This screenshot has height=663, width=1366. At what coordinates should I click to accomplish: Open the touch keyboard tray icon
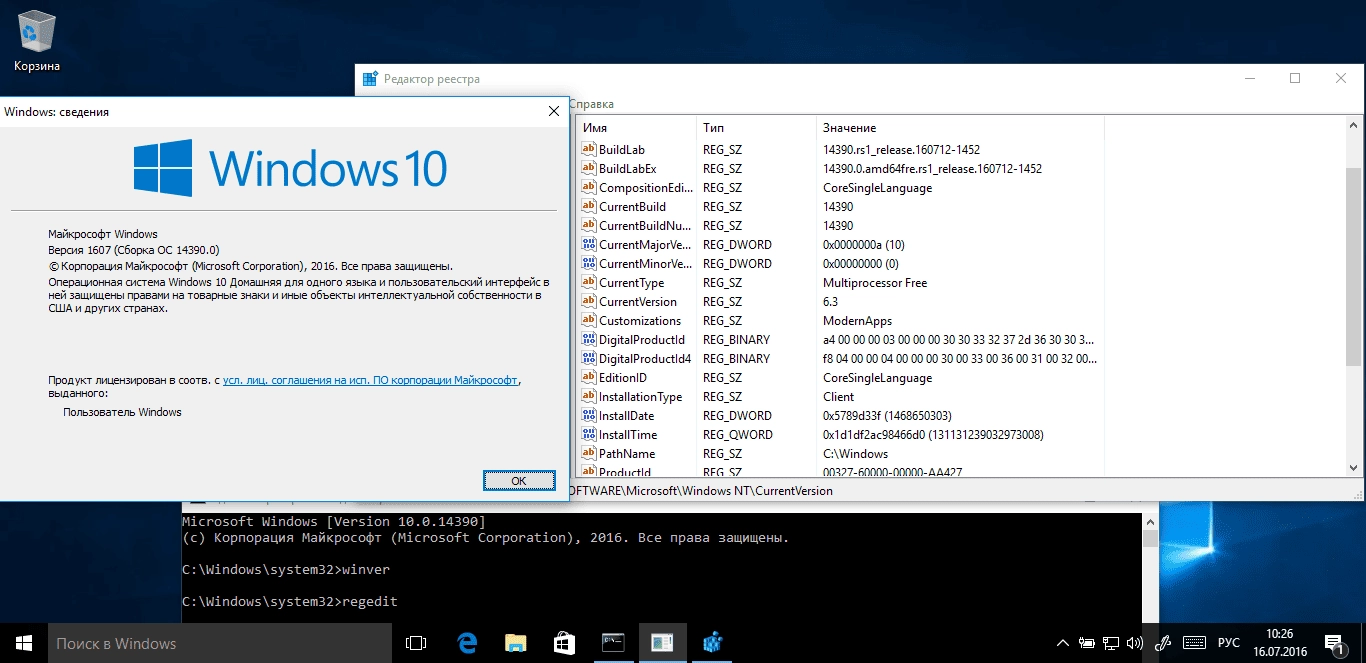pyautogui.click(x=1193, y=643)
